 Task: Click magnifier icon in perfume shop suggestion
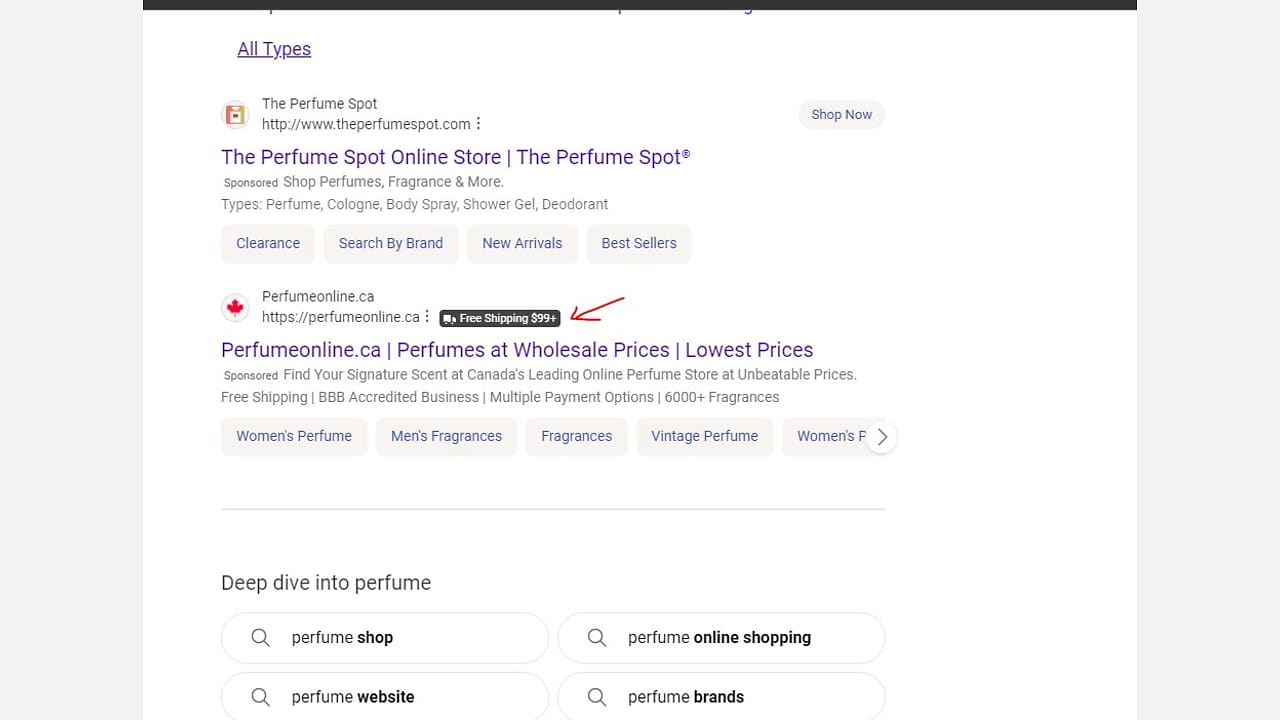pyautogui.click(x=260, y=638)
